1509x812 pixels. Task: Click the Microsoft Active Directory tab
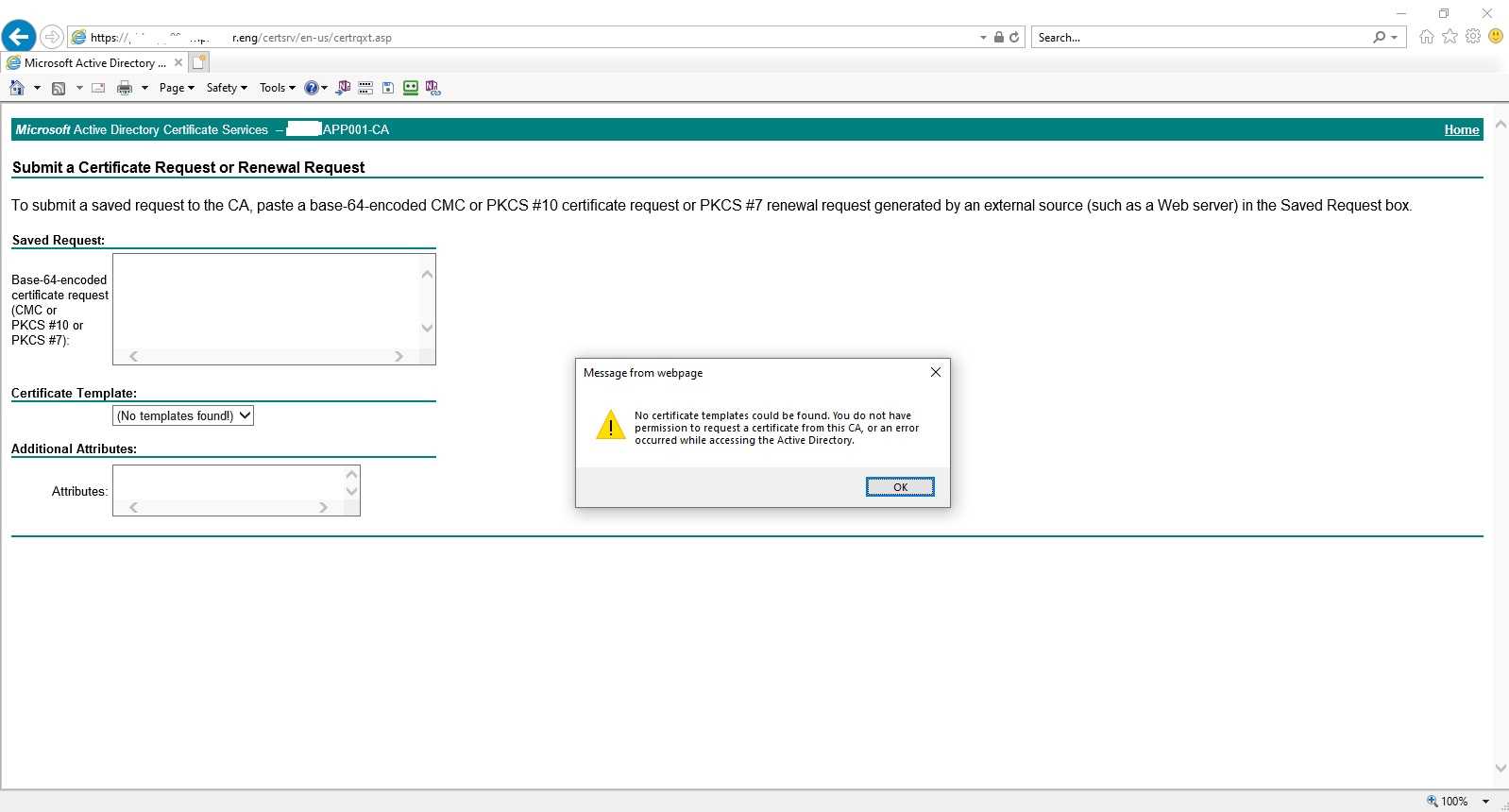pyautogui.click(x=94, y=63)
